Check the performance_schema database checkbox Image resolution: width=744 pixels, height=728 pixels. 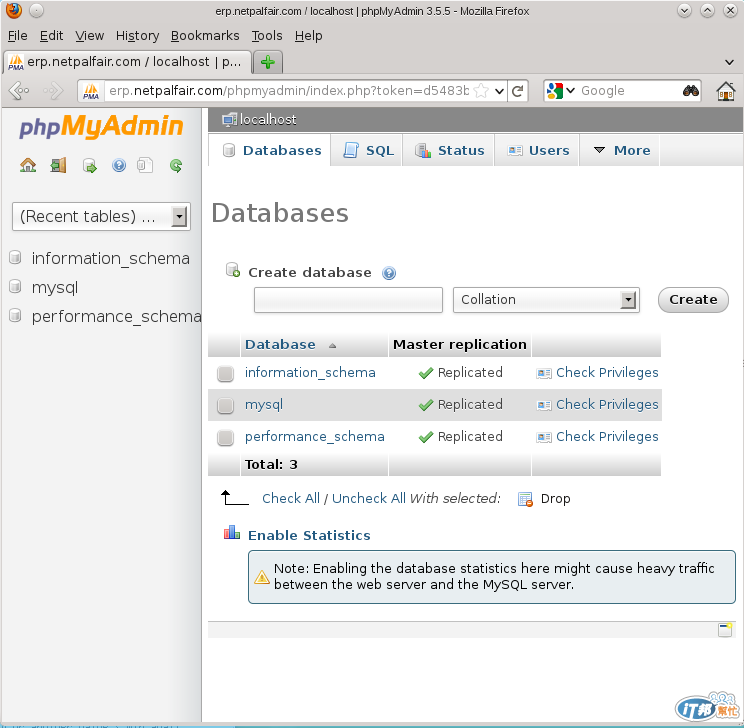pyautogui.click(x=225, y=437)
